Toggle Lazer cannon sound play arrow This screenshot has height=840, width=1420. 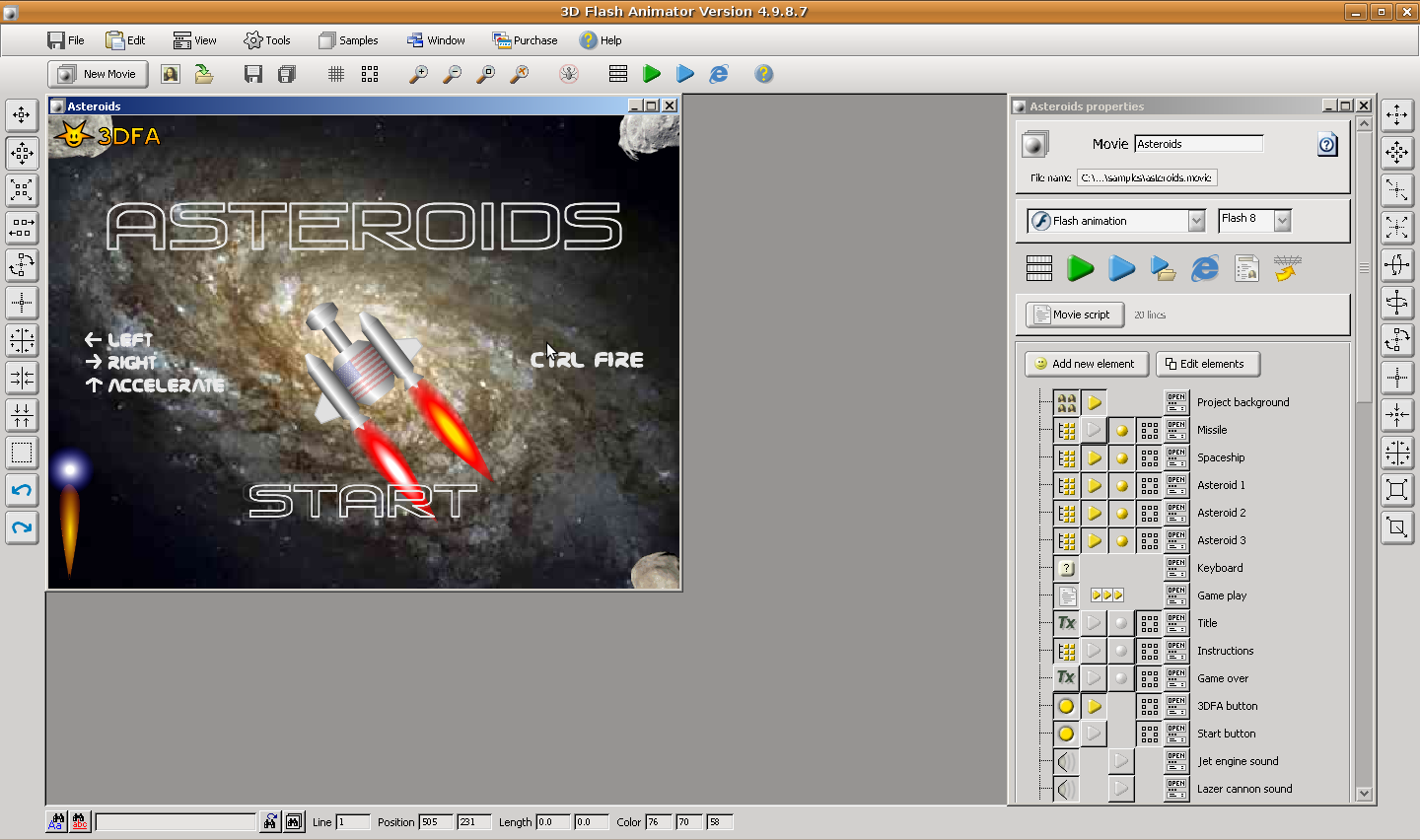point(1121,789)
